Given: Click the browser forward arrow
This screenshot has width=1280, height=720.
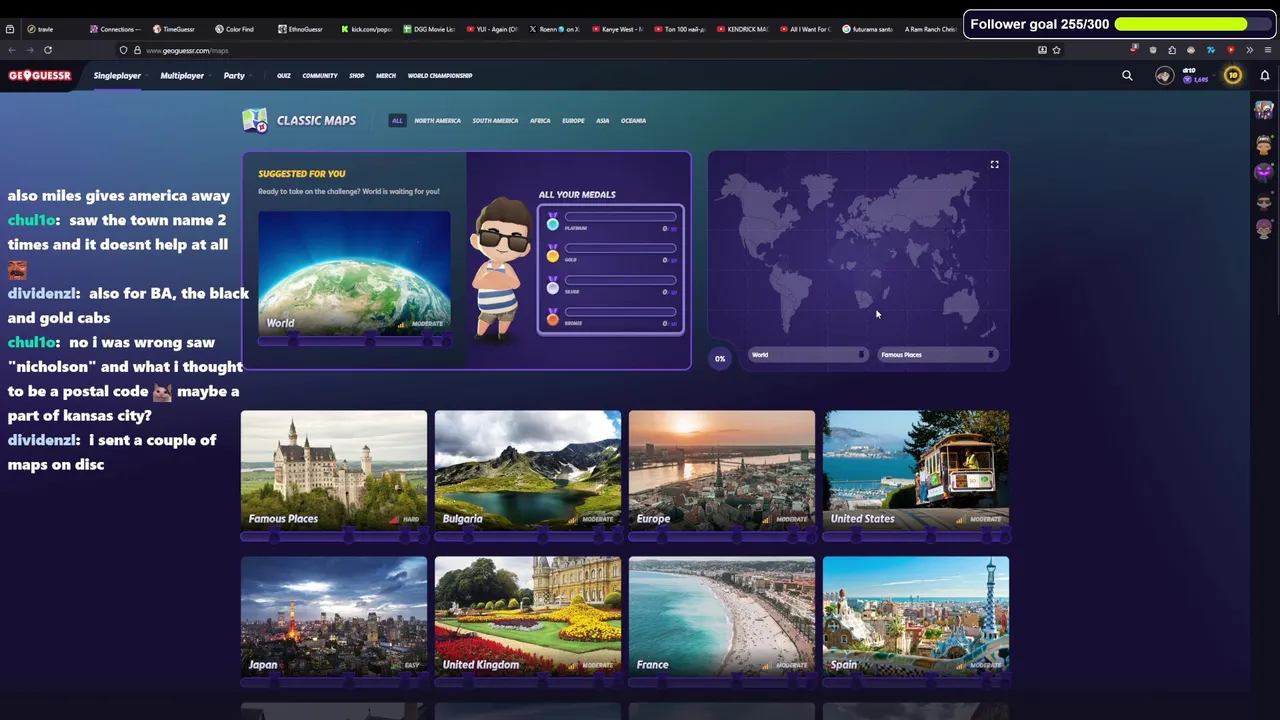Looking at the screenshot, I should (30, 50).
